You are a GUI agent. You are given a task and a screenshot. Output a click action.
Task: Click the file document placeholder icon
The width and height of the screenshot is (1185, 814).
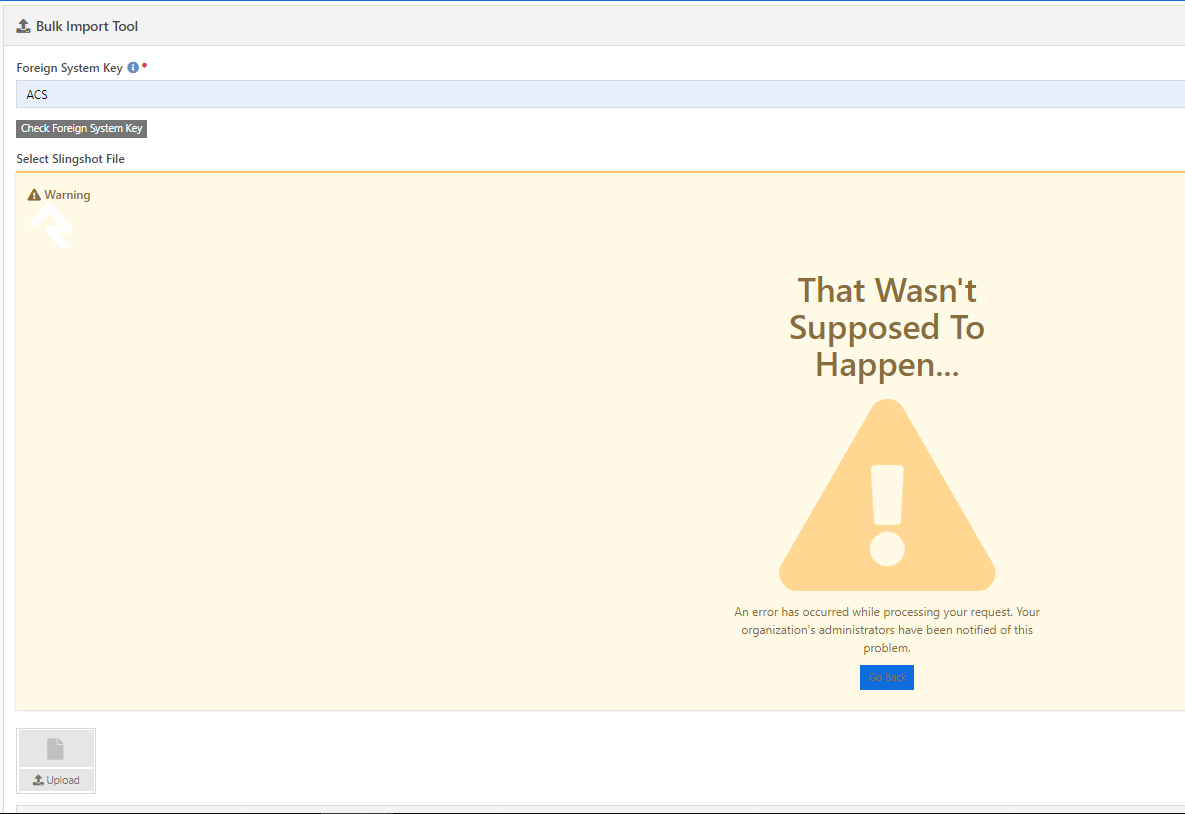tap(56, 748)
